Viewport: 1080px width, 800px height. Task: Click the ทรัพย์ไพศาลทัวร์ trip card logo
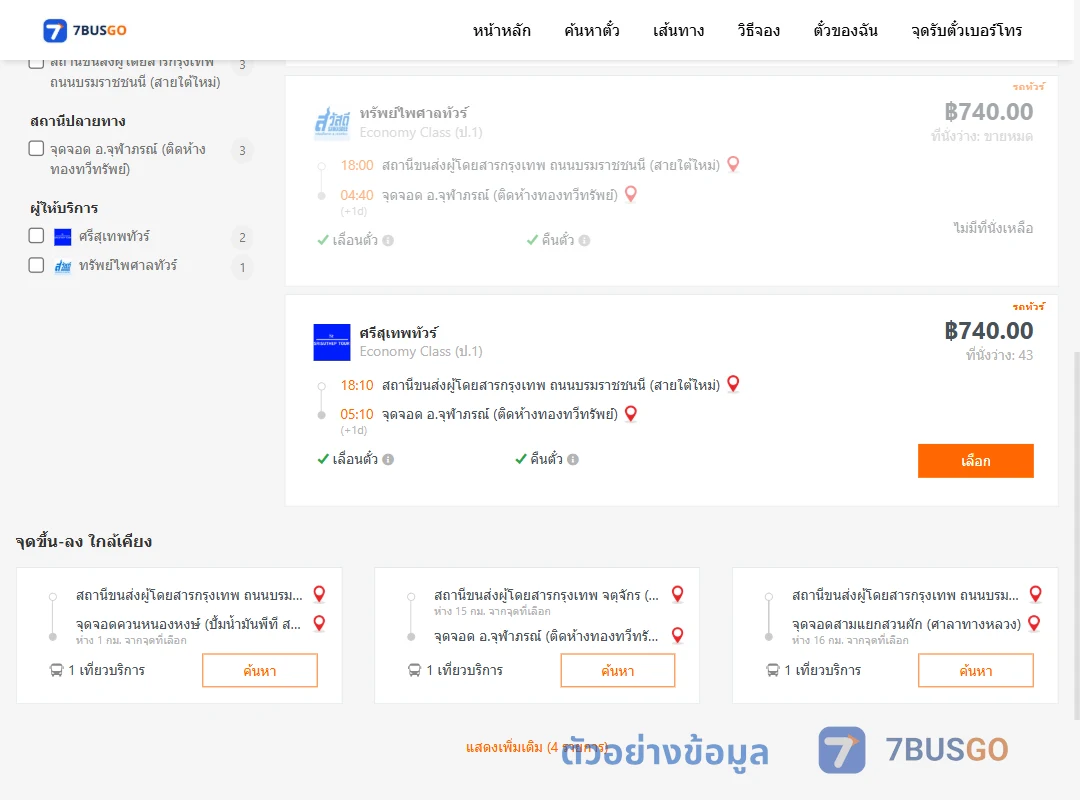click(x=332, y=123)
